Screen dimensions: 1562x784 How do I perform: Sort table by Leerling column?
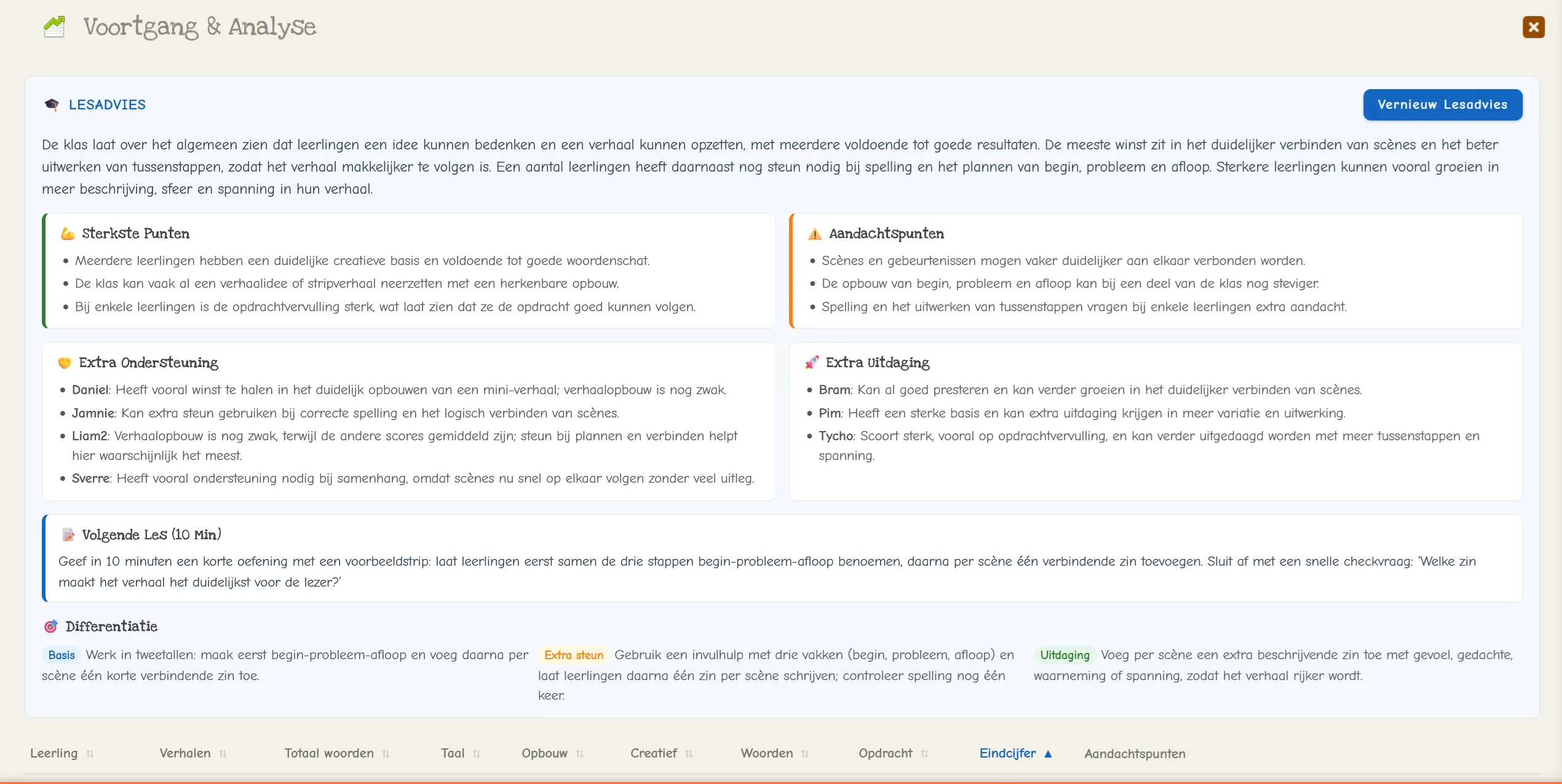point(61,753)
